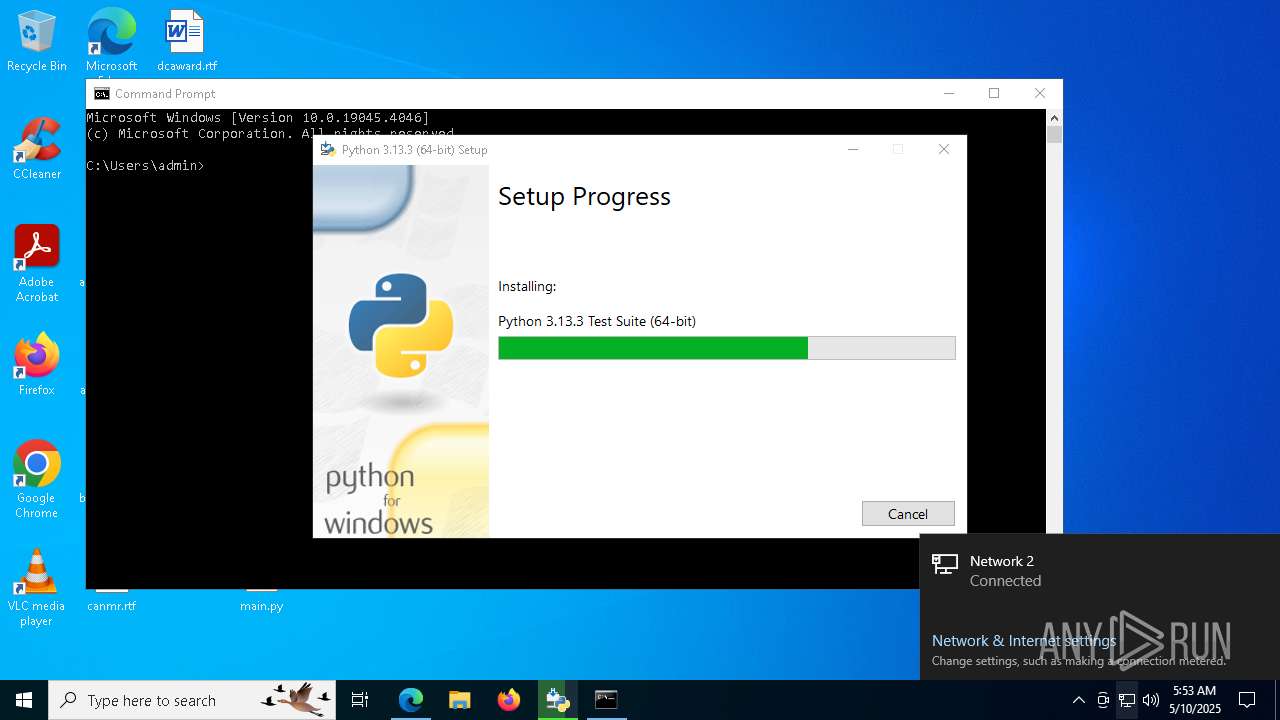Viewport: 1280px width, 720px height.
Task: Open Firefox from the taskbar
Action: pos(509,700)
